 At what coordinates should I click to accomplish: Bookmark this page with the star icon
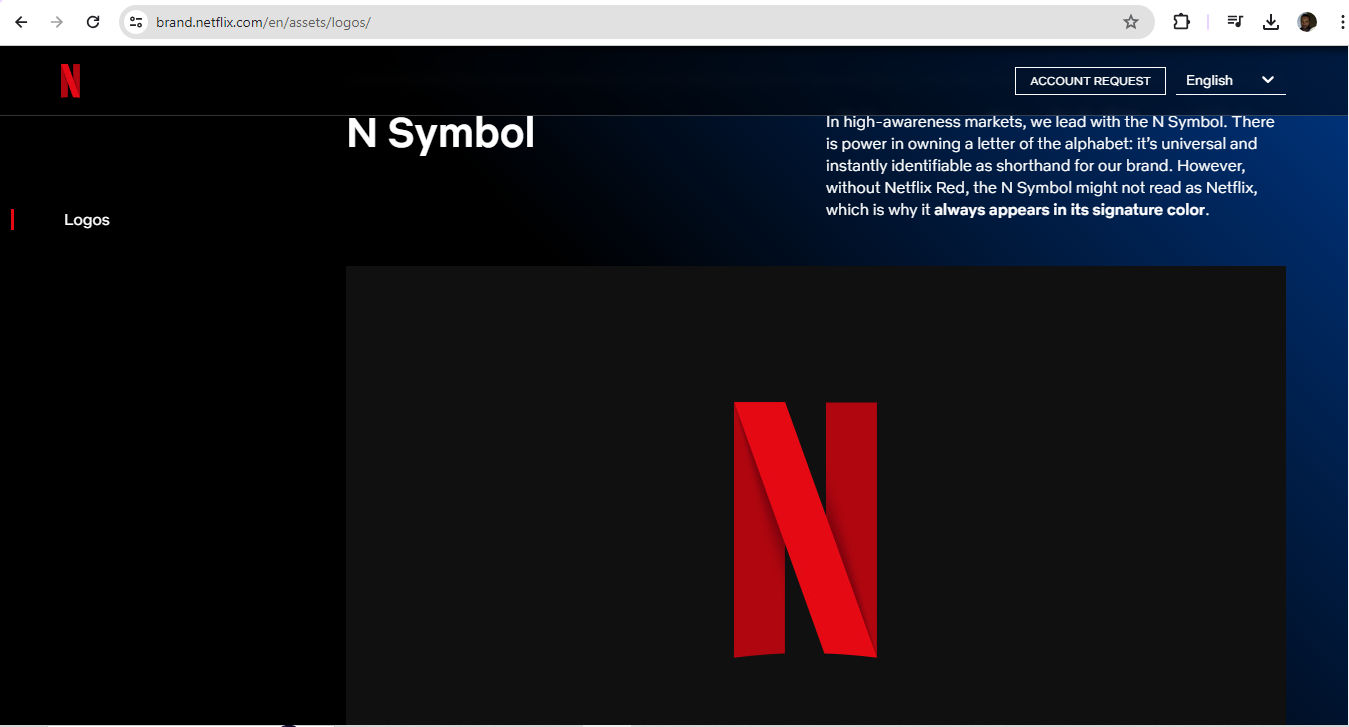1130,21
